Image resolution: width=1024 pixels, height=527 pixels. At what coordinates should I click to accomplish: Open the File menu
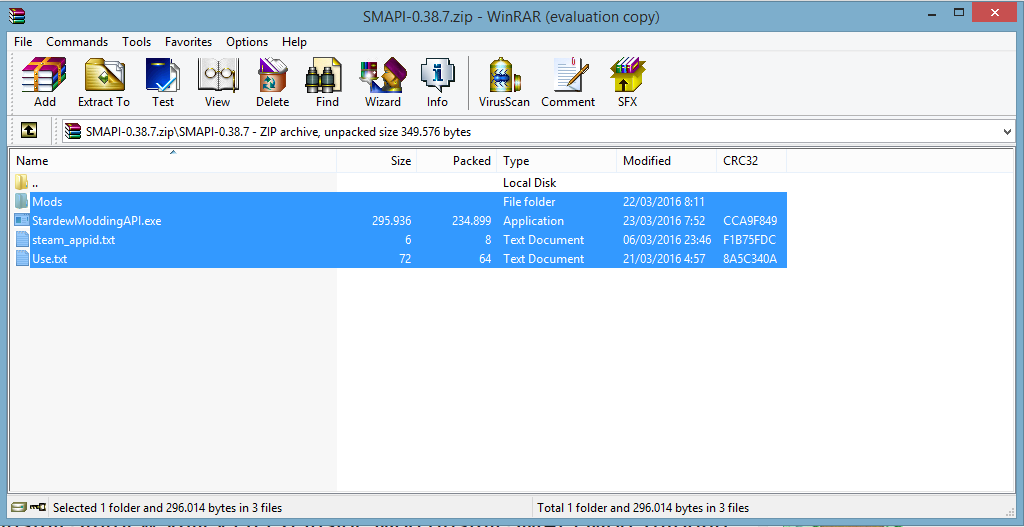[23, 42]
